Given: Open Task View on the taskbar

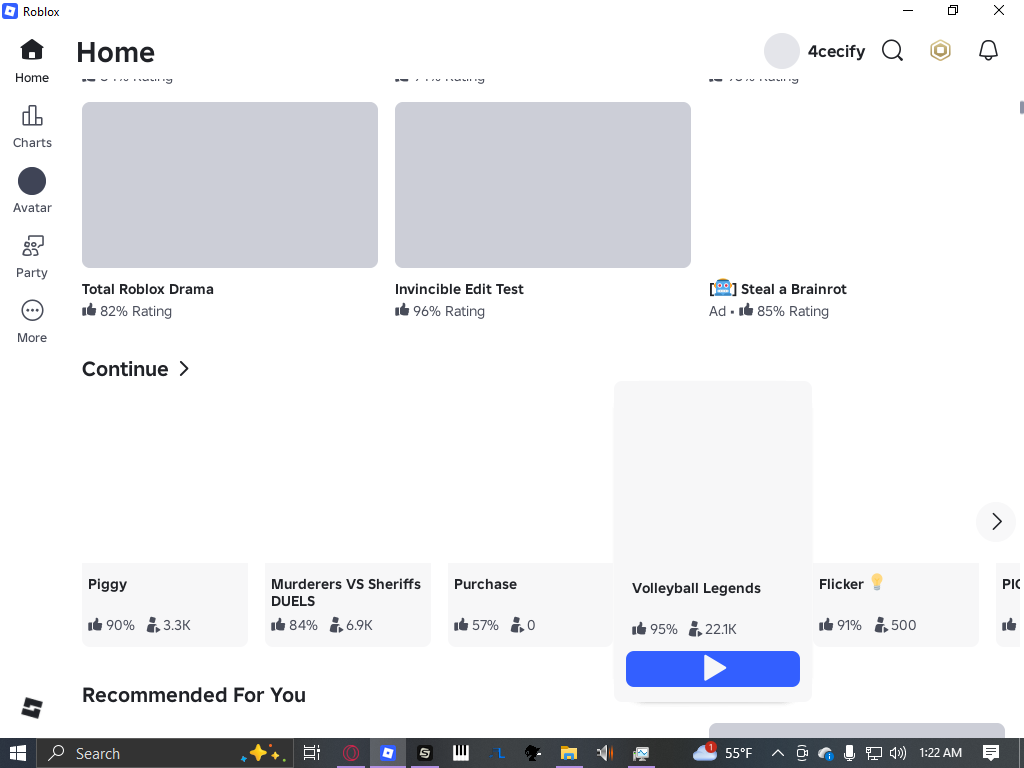Looking at the screenshot, I should (x=312, y=753).
